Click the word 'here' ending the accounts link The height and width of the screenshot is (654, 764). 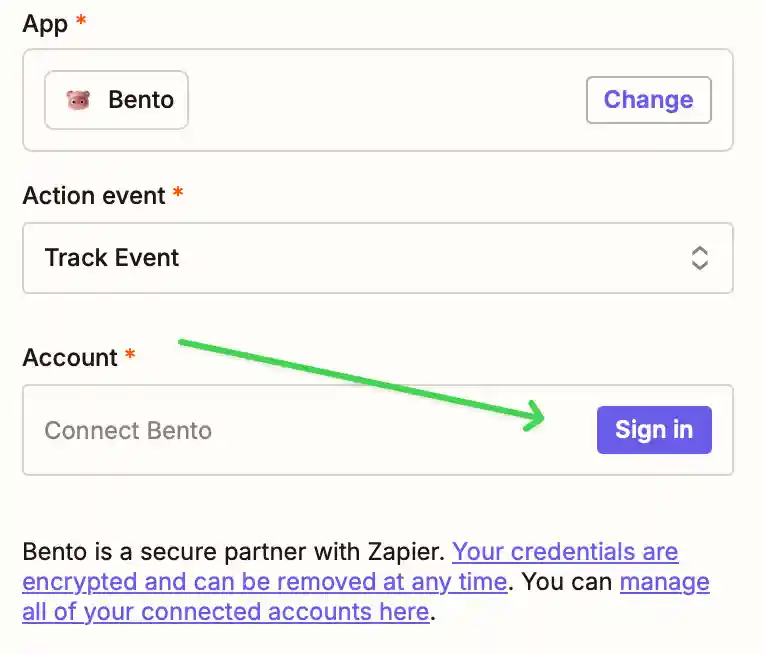(x=402, y=612)
